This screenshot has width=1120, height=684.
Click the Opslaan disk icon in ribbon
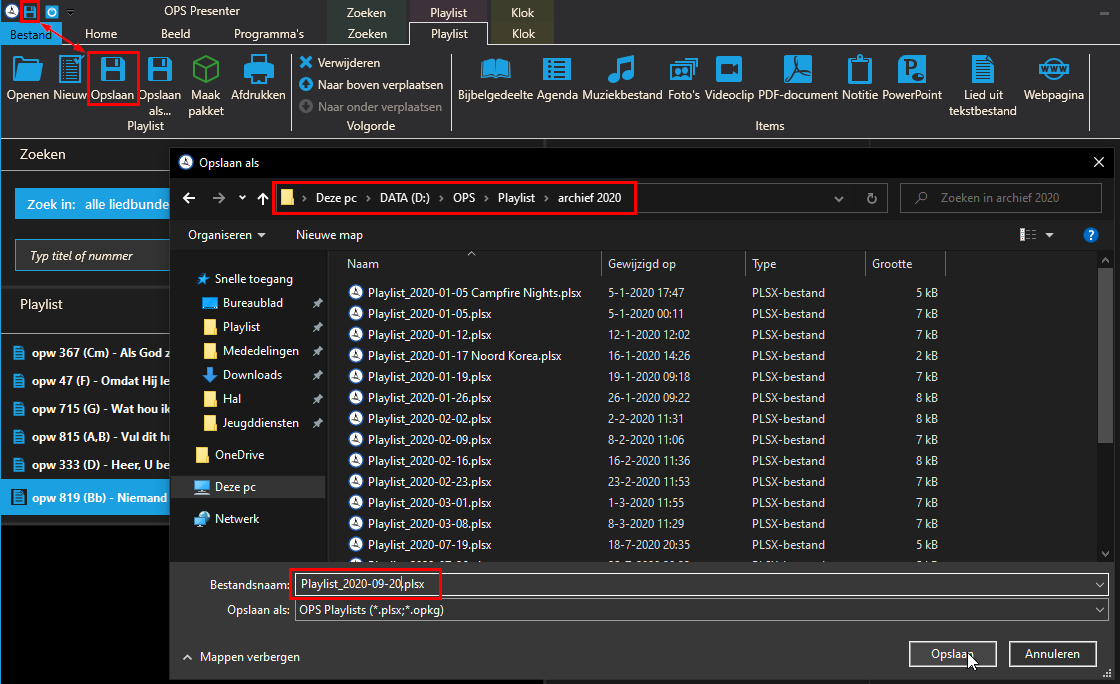tap(113, 70)
